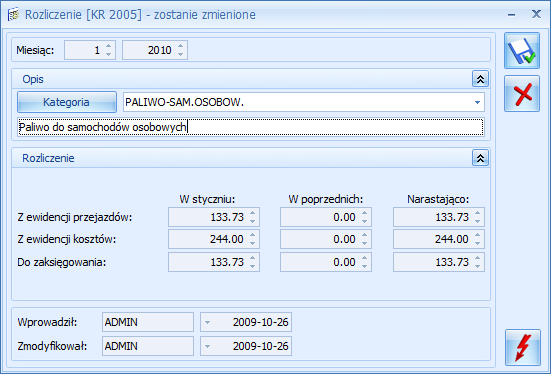This screenshot has width=551, height=374.
Task: Click the description field Paliwo do samochodów osobowych
Action: [251, 127]
